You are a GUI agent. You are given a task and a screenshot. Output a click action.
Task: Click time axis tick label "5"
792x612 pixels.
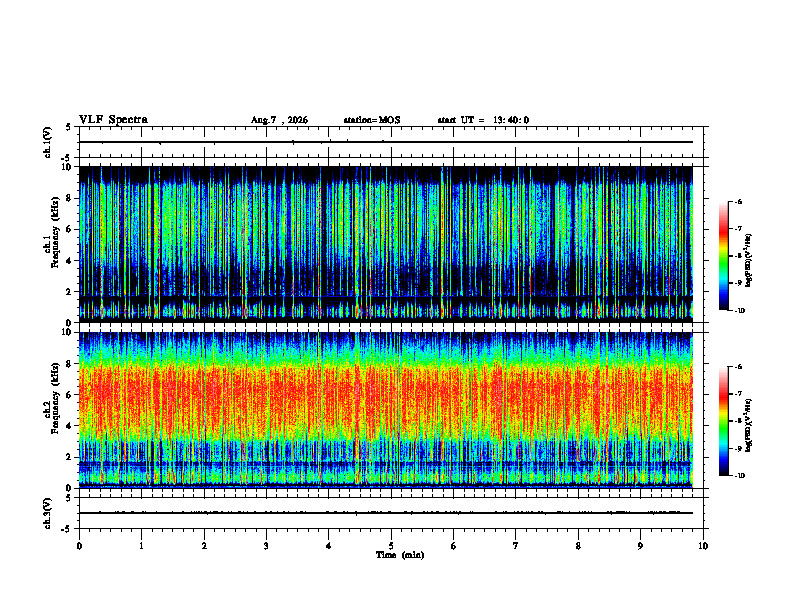click(x=391, y=546)
